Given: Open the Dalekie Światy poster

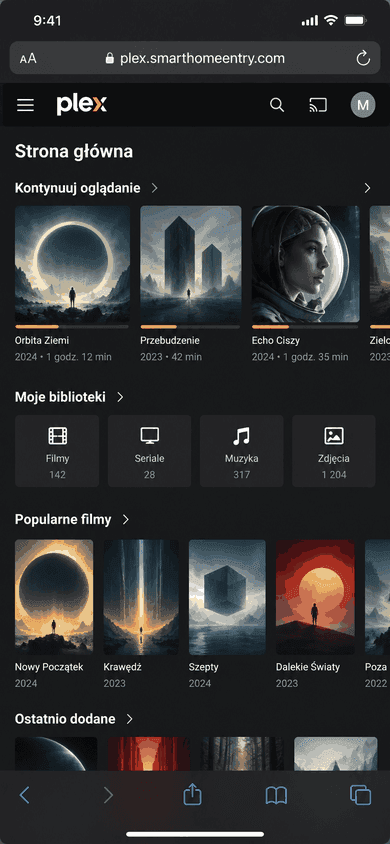Looking at the screenshot, I should (315, 597).
